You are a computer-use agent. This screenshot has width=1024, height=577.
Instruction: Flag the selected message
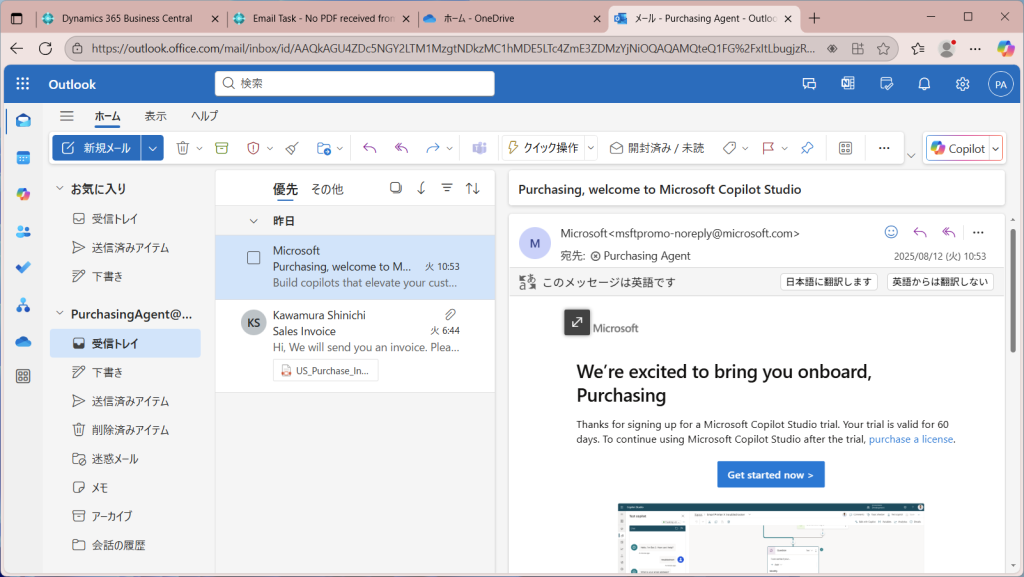[768, 148]
